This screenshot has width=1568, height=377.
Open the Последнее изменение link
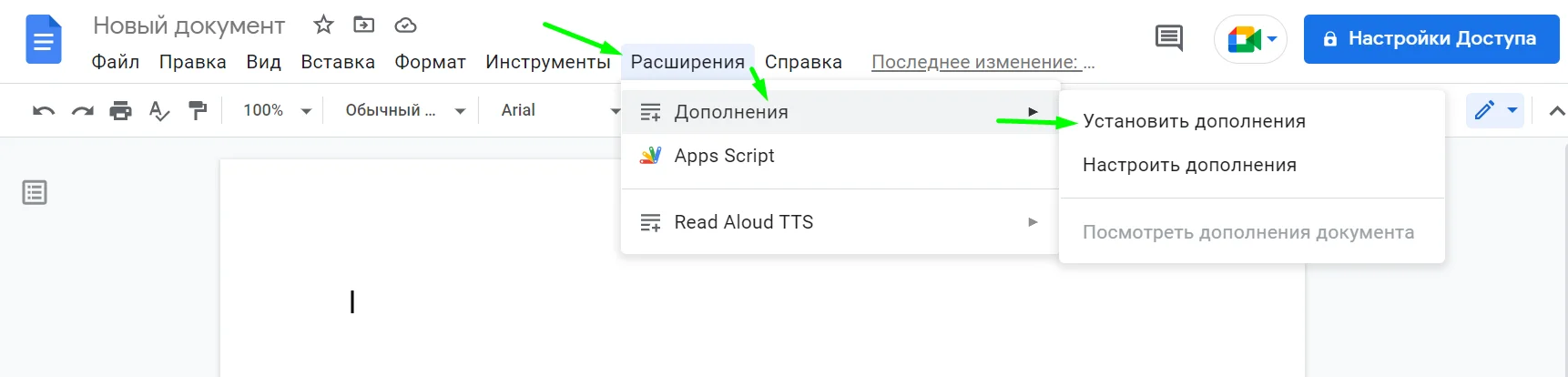tap(983, 62)
